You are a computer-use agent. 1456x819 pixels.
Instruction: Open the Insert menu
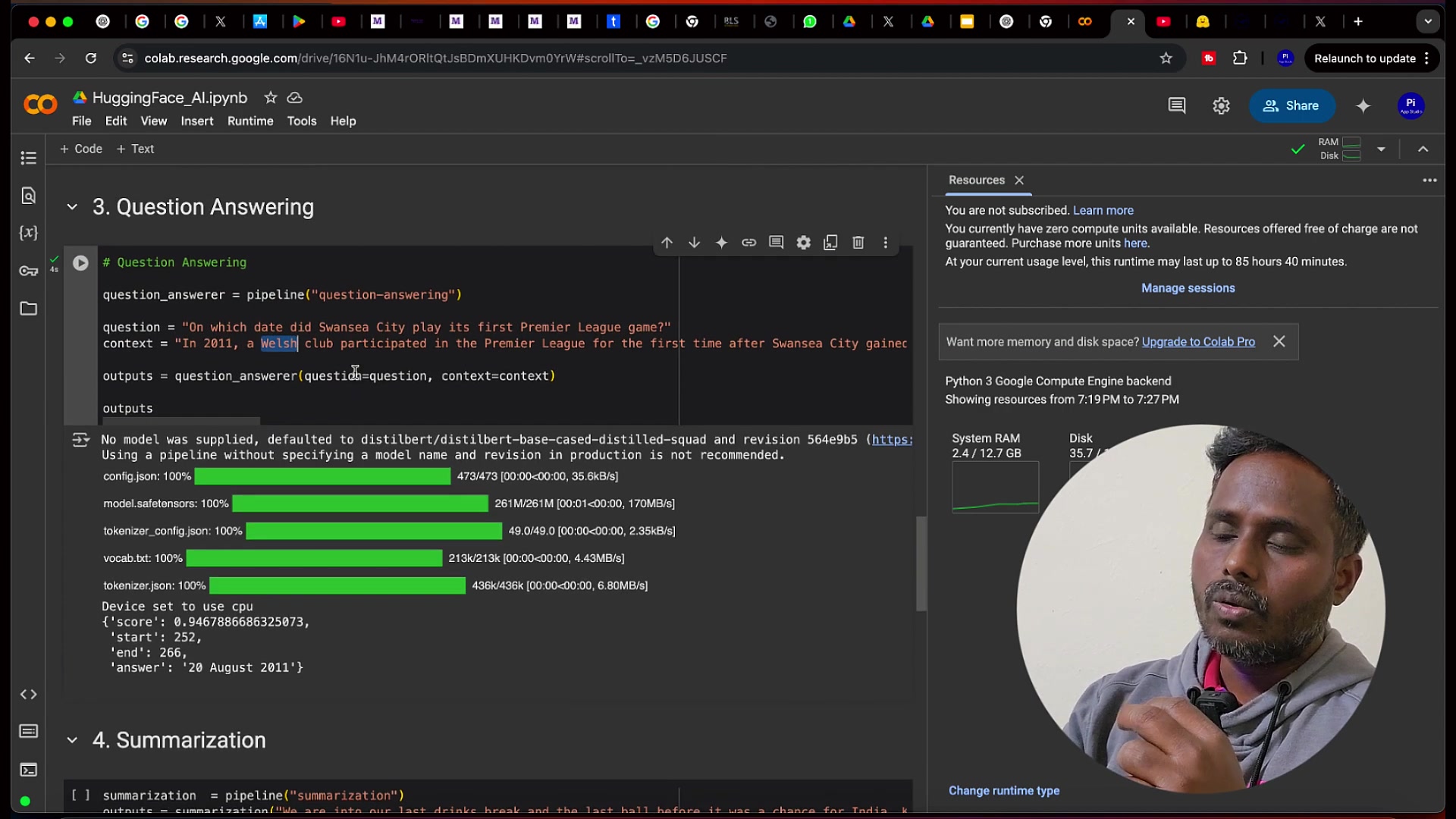tap(196, 121)
